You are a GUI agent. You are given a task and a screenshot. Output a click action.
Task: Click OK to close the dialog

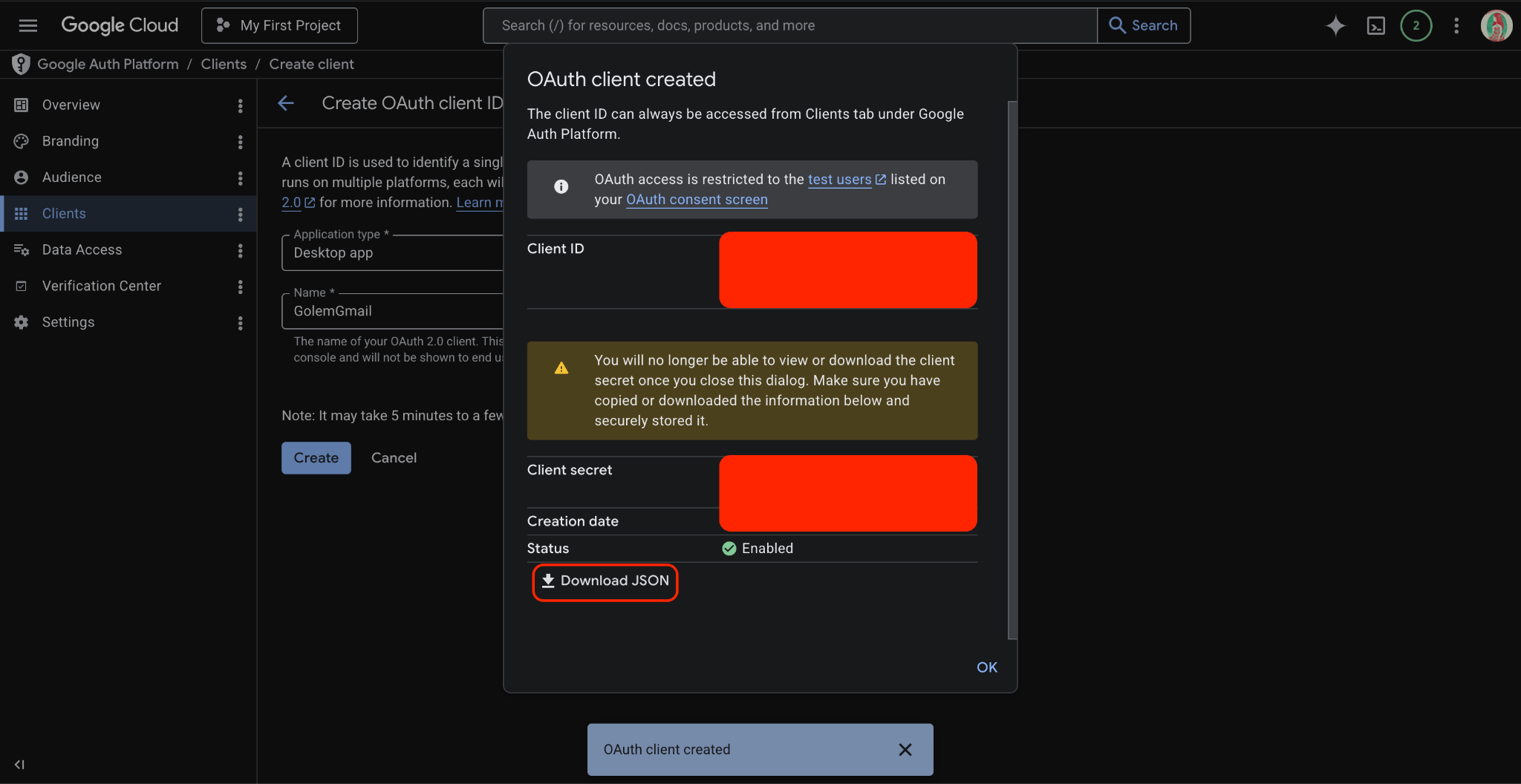987,667
